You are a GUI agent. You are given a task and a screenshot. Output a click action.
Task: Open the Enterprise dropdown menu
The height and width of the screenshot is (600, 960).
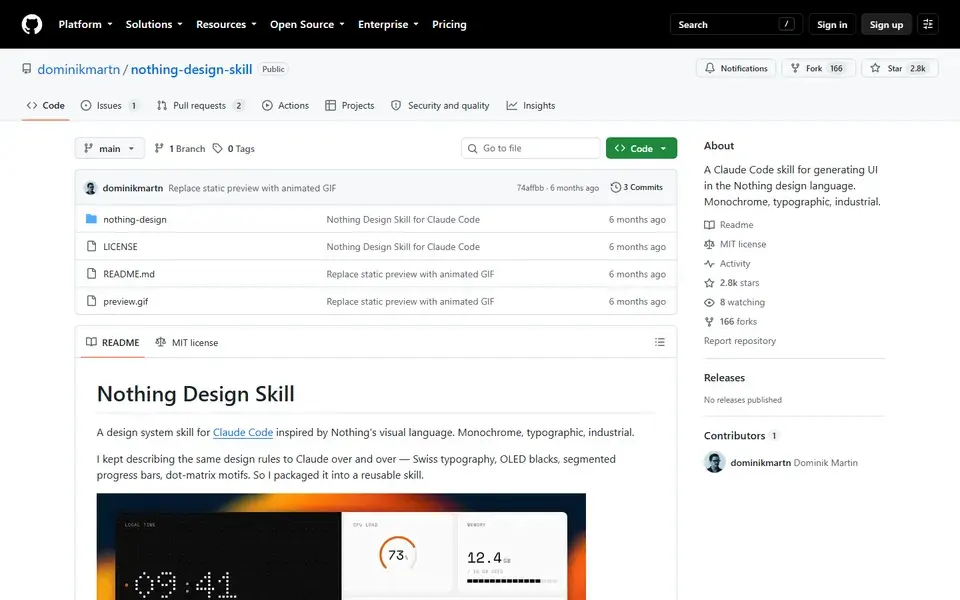[388, 24]
